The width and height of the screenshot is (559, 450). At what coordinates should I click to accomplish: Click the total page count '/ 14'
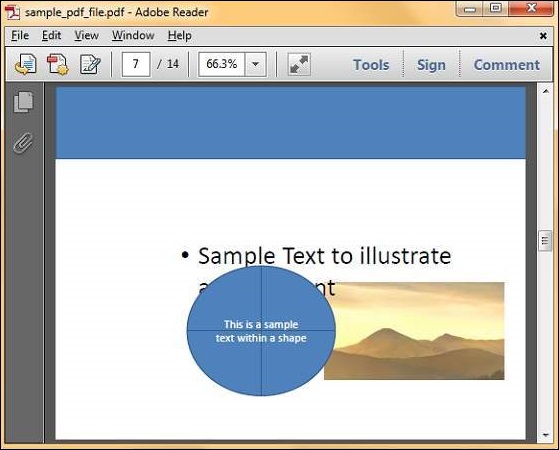click(x=168, y=64)
